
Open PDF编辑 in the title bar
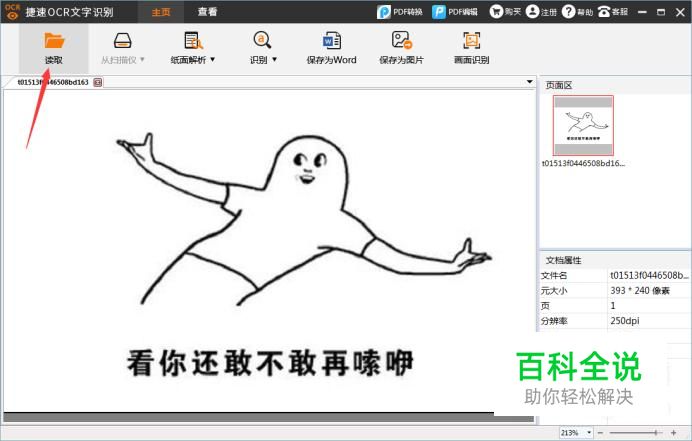[x=455, y=12]
